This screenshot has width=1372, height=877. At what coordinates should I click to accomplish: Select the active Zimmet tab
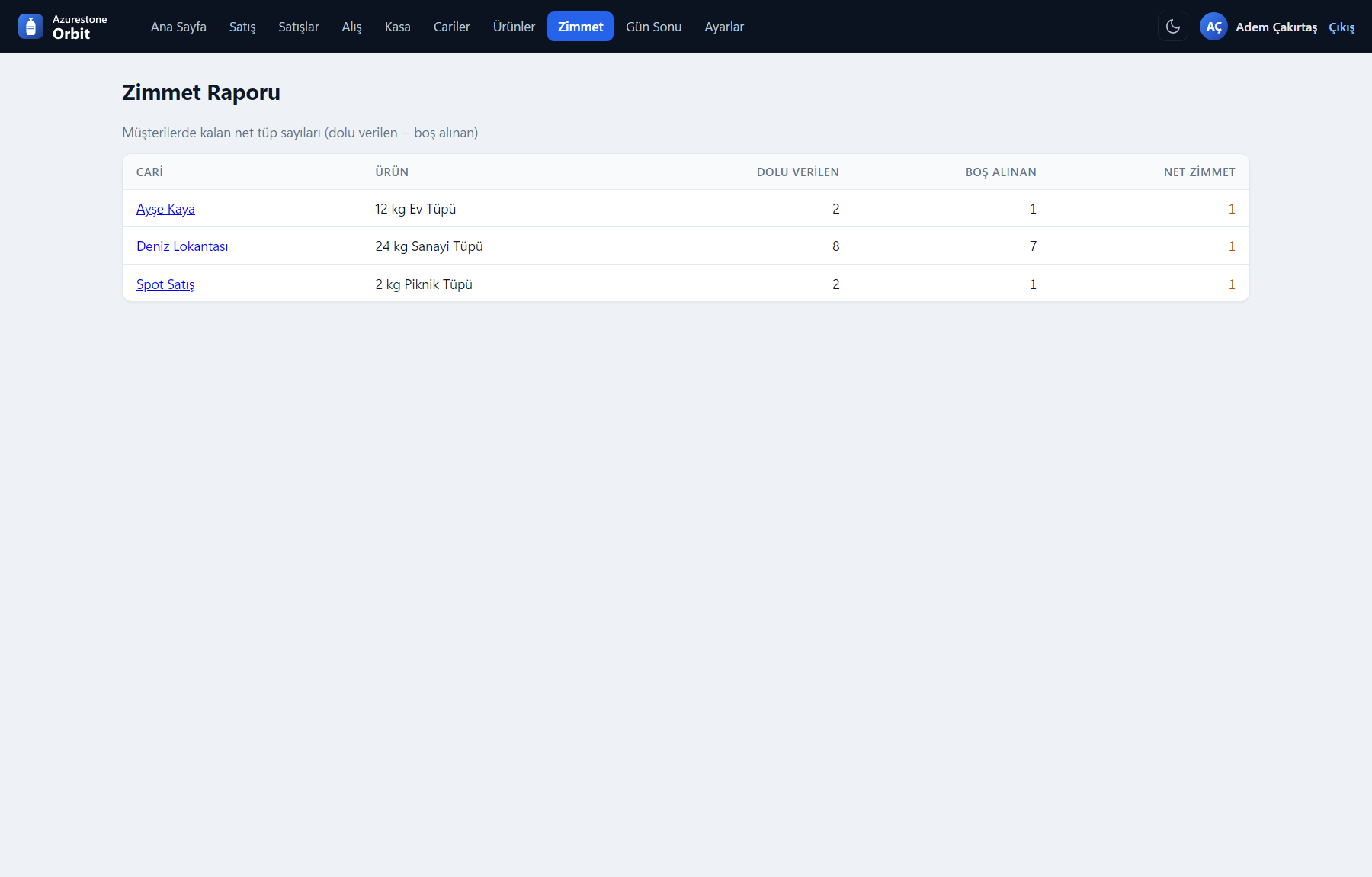(x=580, y=27)
